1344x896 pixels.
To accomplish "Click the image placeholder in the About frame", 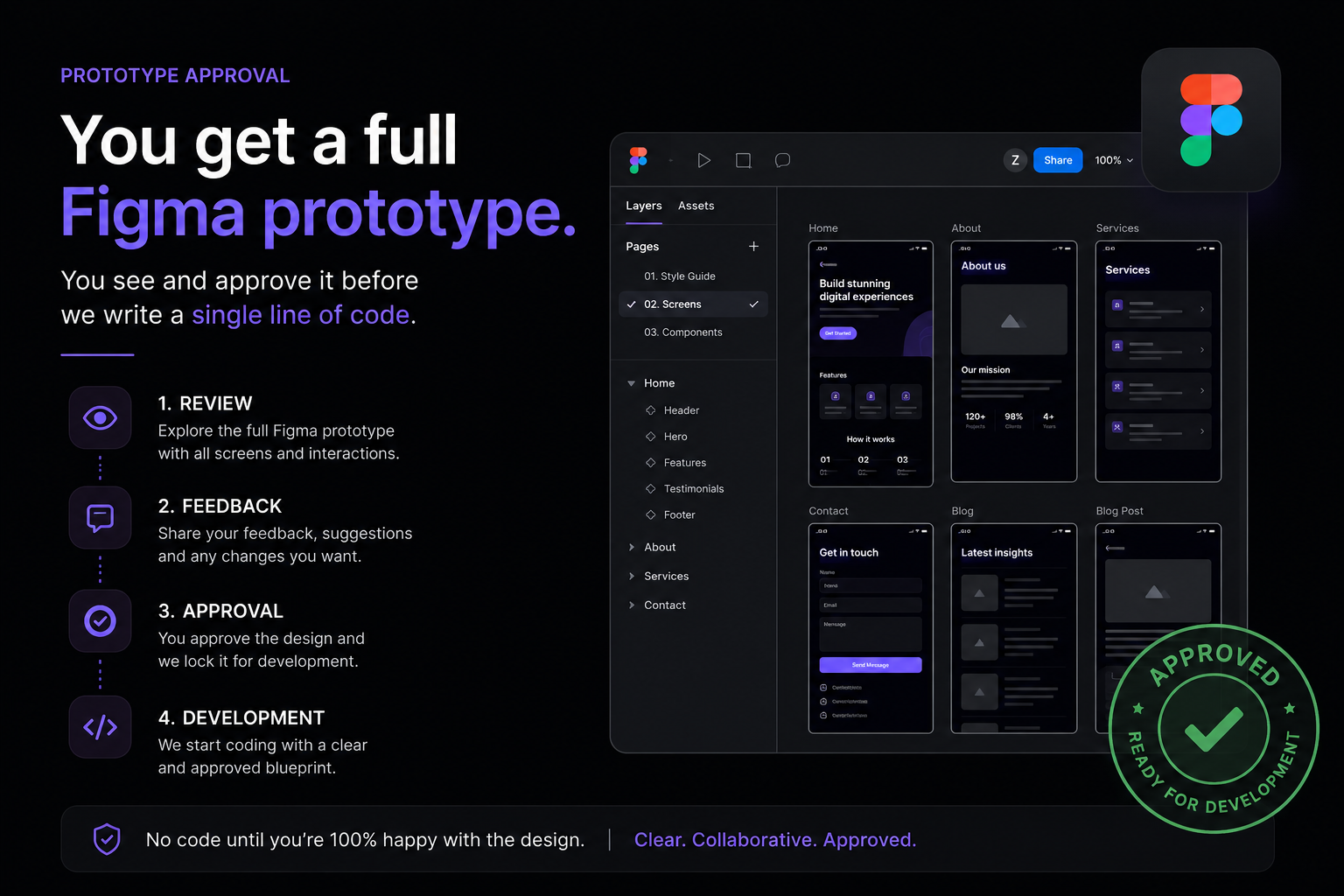I will click(1014, 319).
